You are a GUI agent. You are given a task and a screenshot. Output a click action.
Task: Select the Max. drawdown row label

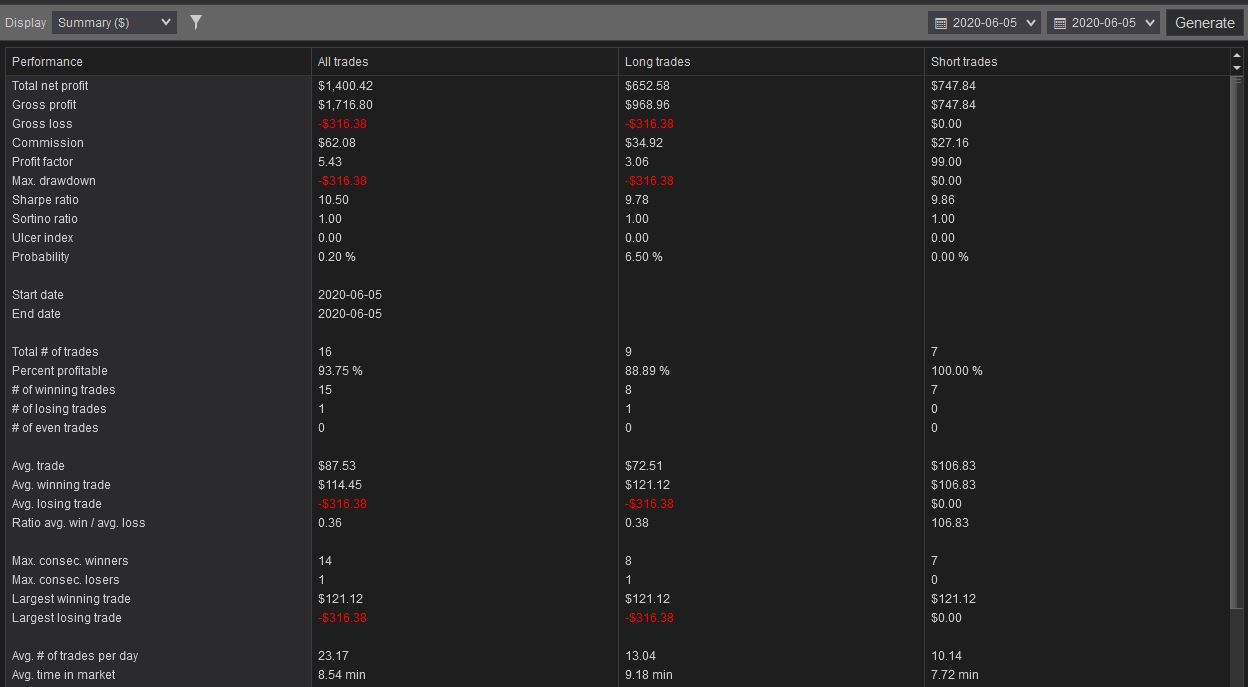(54, 181)
